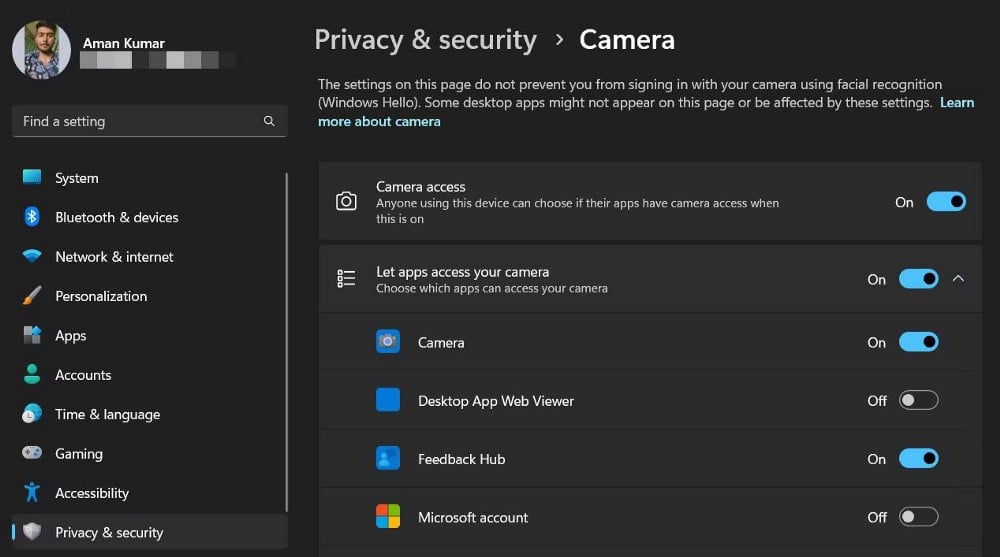Enable camera toggle for Microsoft account
This screenshot has height=557, width=1000.
pyautogui.click(x=918, y=517)
